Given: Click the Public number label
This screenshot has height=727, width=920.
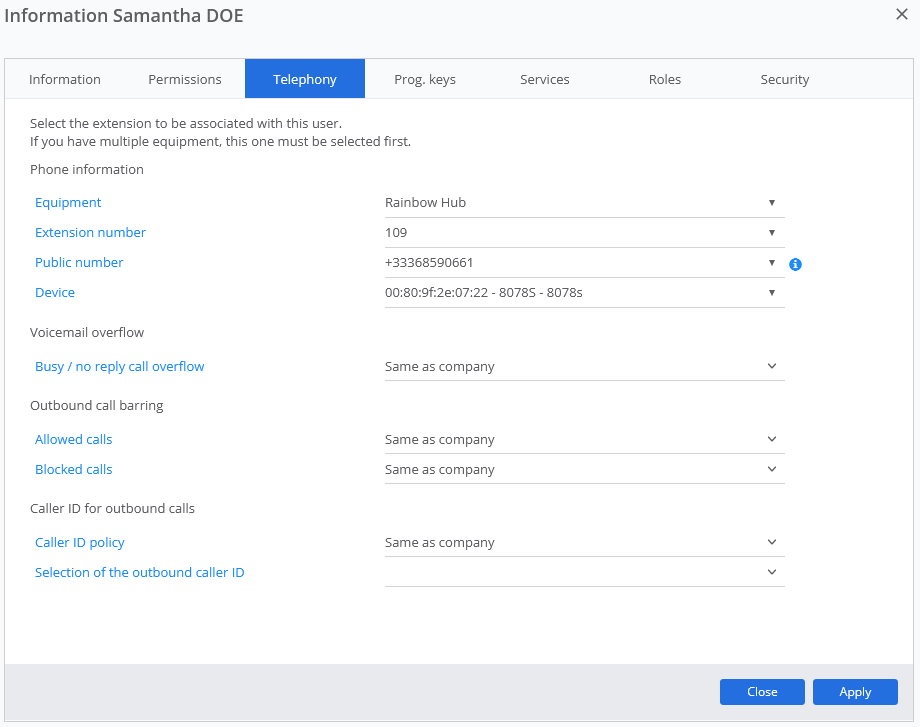Looking at the screenshot, I should click(x=79, y=262).
